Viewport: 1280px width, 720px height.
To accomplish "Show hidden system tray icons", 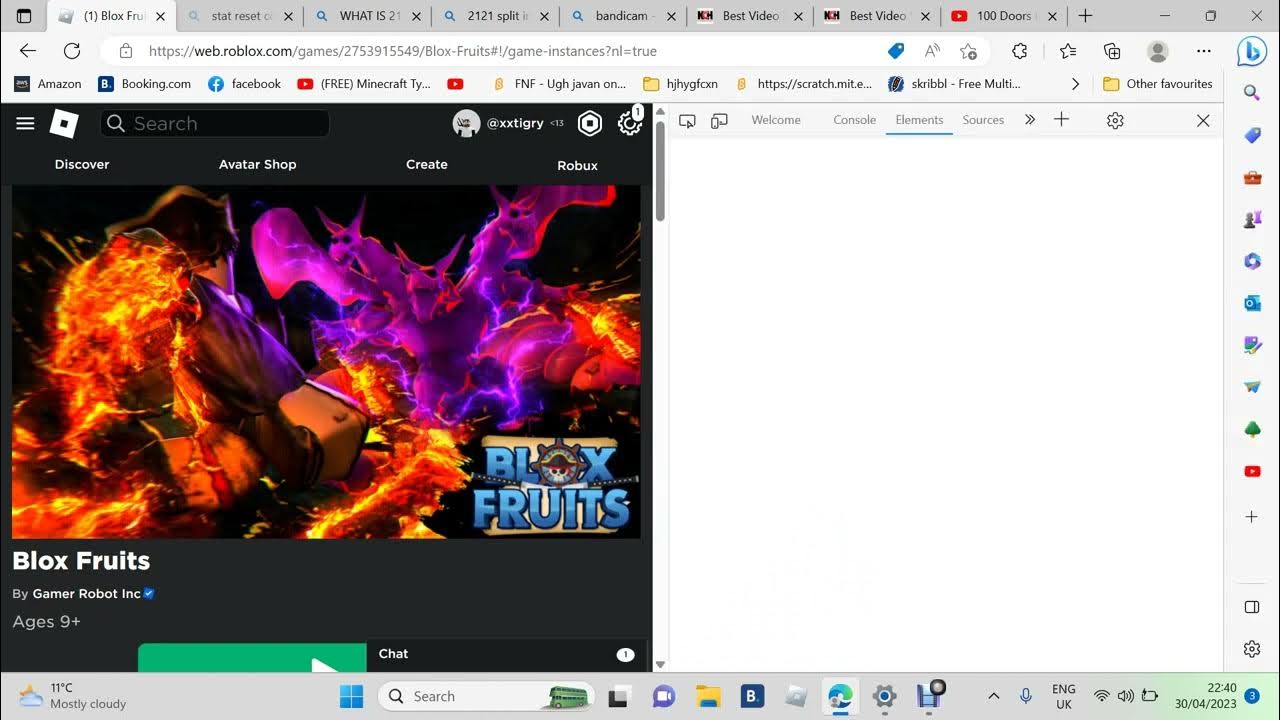I will (993, 696).
